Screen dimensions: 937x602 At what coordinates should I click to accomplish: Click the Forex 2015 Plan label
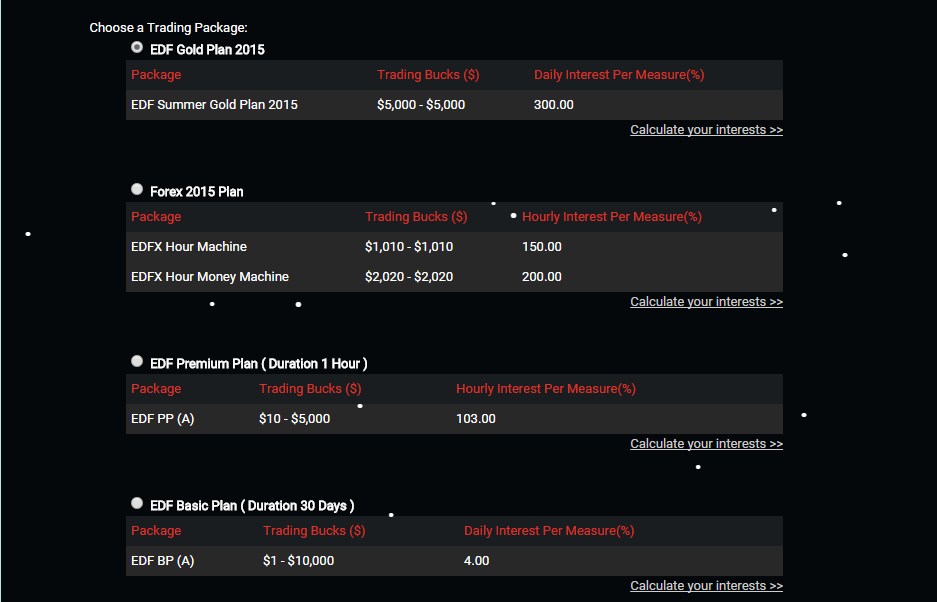click(196, 191)
